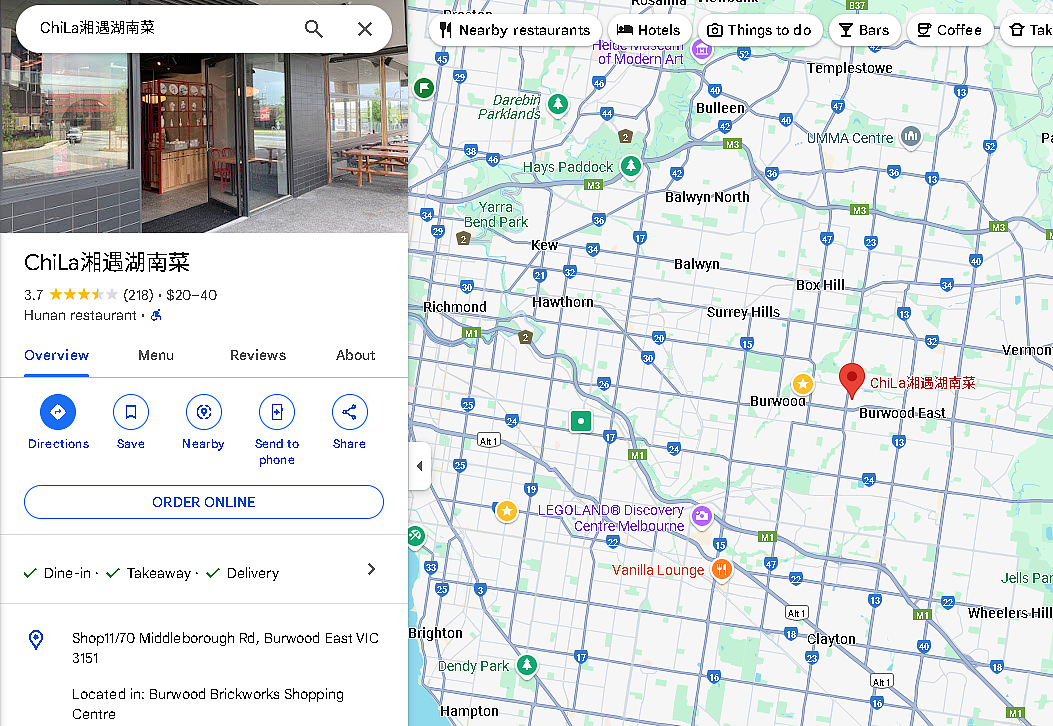Select the Hotels filter chip
The width and height of the screenshot is (1053, 726).
[x=649, y=30]
